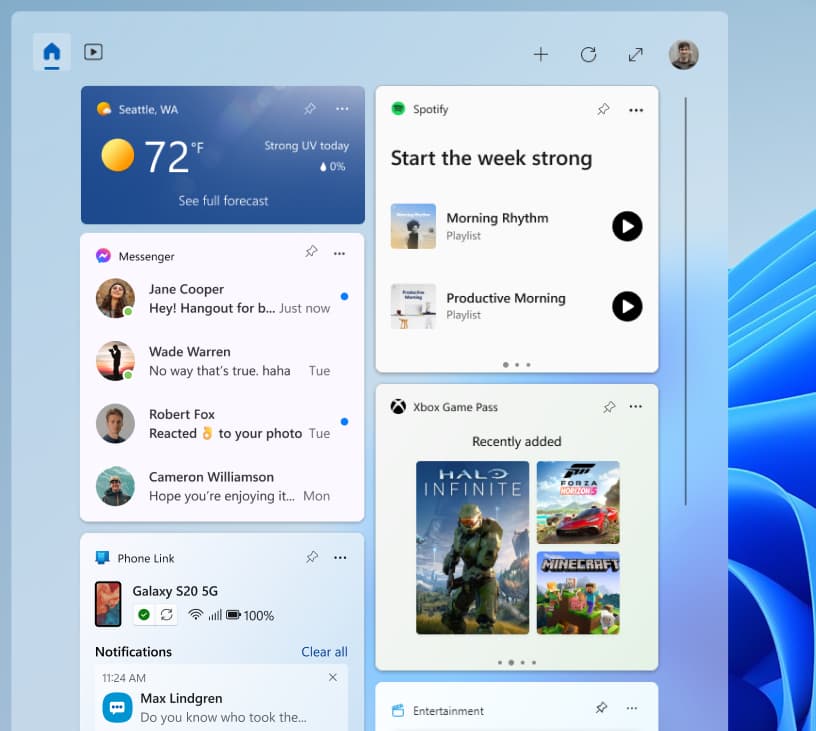816x731 pixels.
Task: Select second page dot in Spotify widget
Action: [517, 365]
